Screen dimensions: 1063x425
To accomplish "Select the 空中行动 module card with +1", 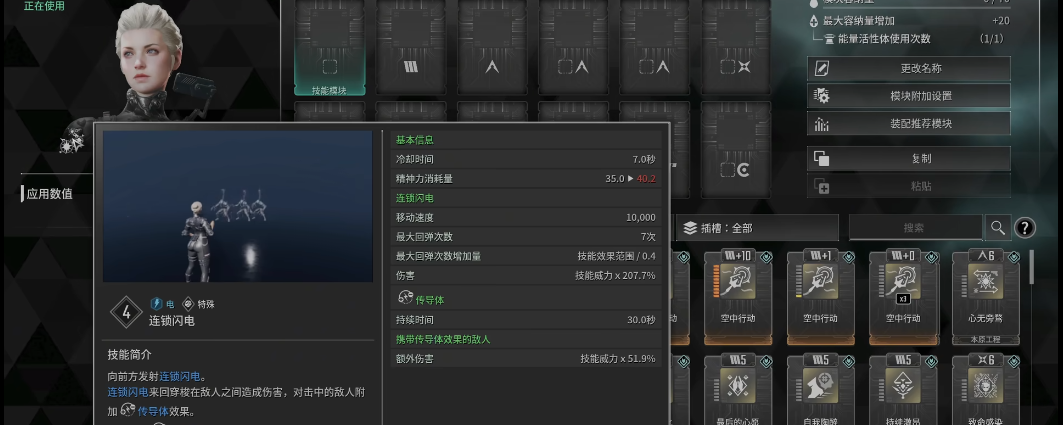I will point(821,297).
